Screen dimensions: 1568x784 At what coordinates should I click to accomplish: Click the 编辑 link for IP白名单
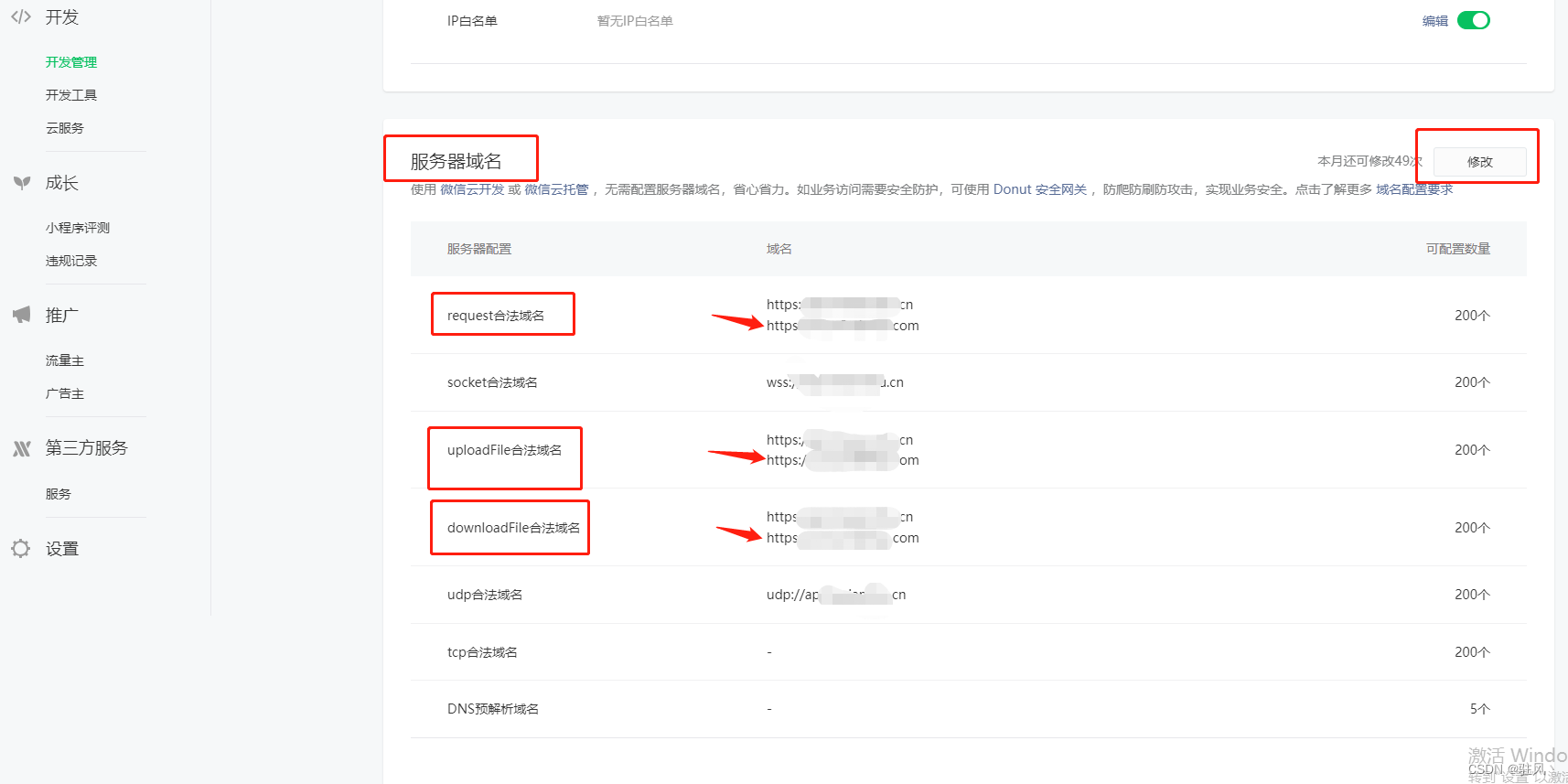(1435, 21)
